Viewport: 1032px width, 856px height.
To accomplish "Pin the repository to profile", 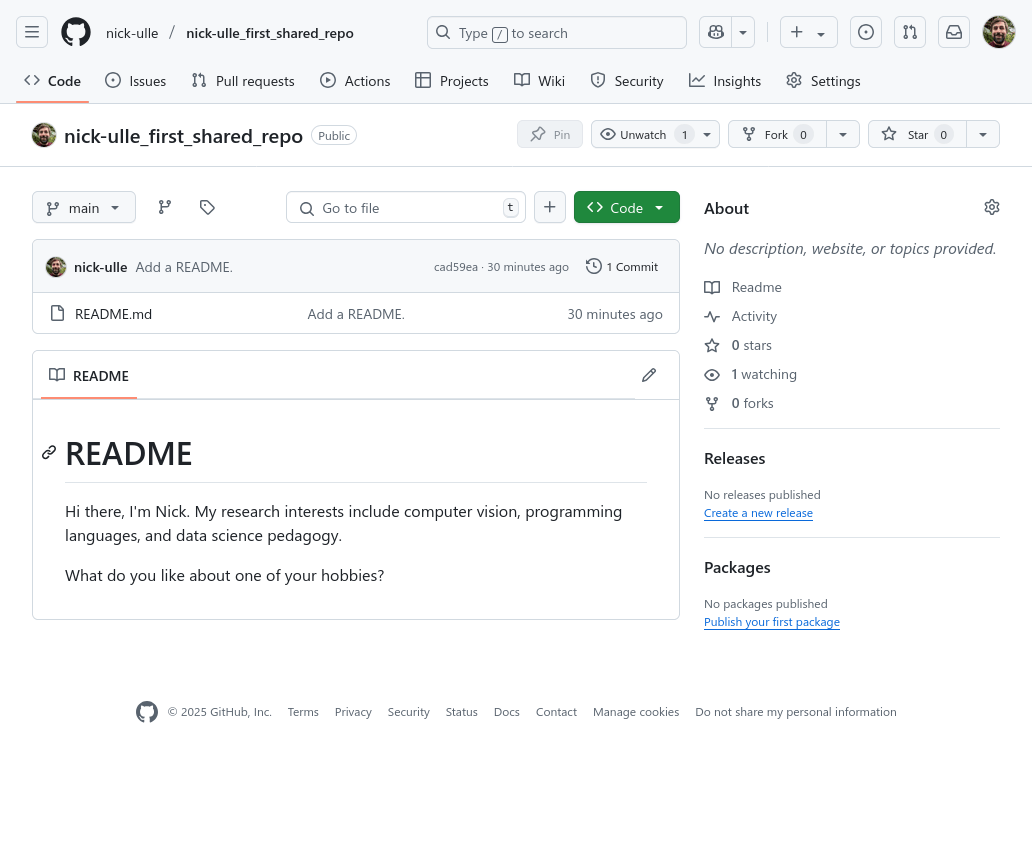I will coord(550,134).
